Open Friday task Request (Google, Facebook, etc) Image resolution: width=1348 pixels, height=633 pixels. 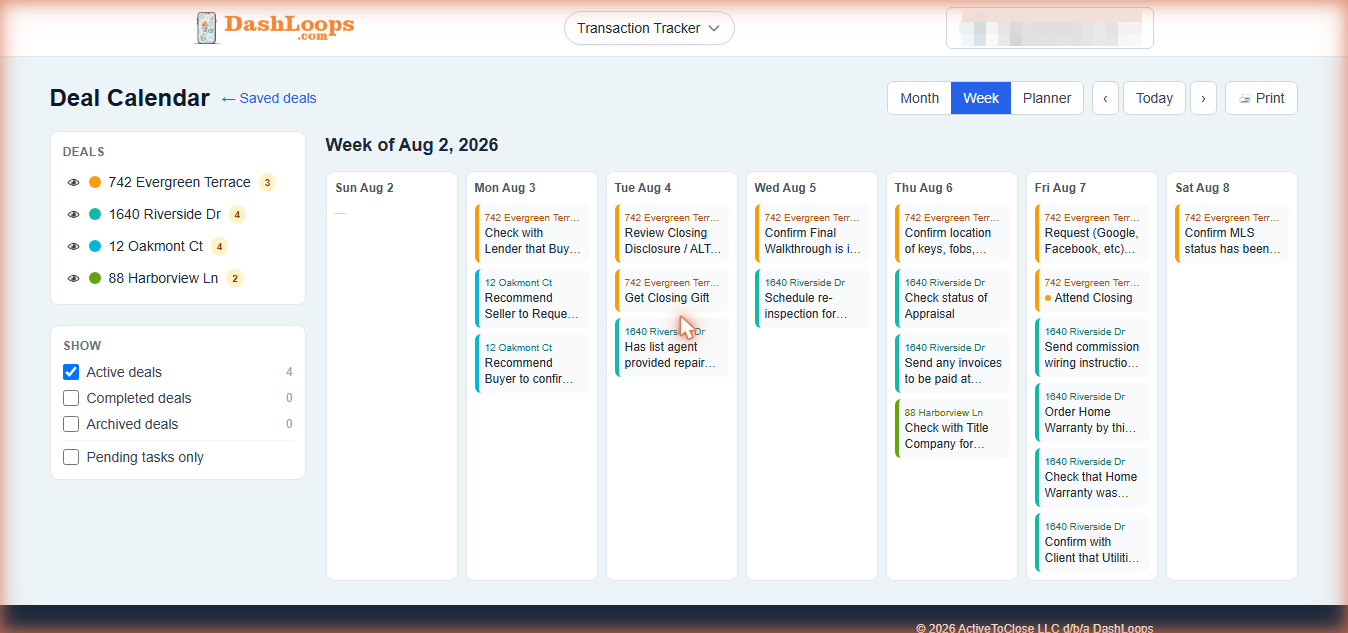pyautogui.click(x=1092, y=233)
